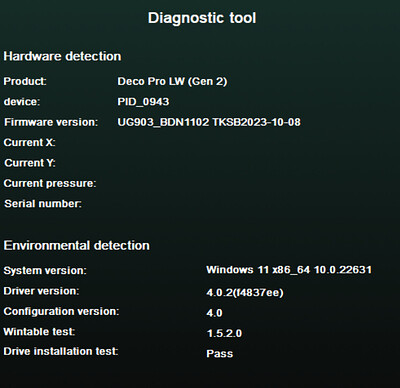Click the 'device:' label
Screen dimensions: 400x388
22,102
